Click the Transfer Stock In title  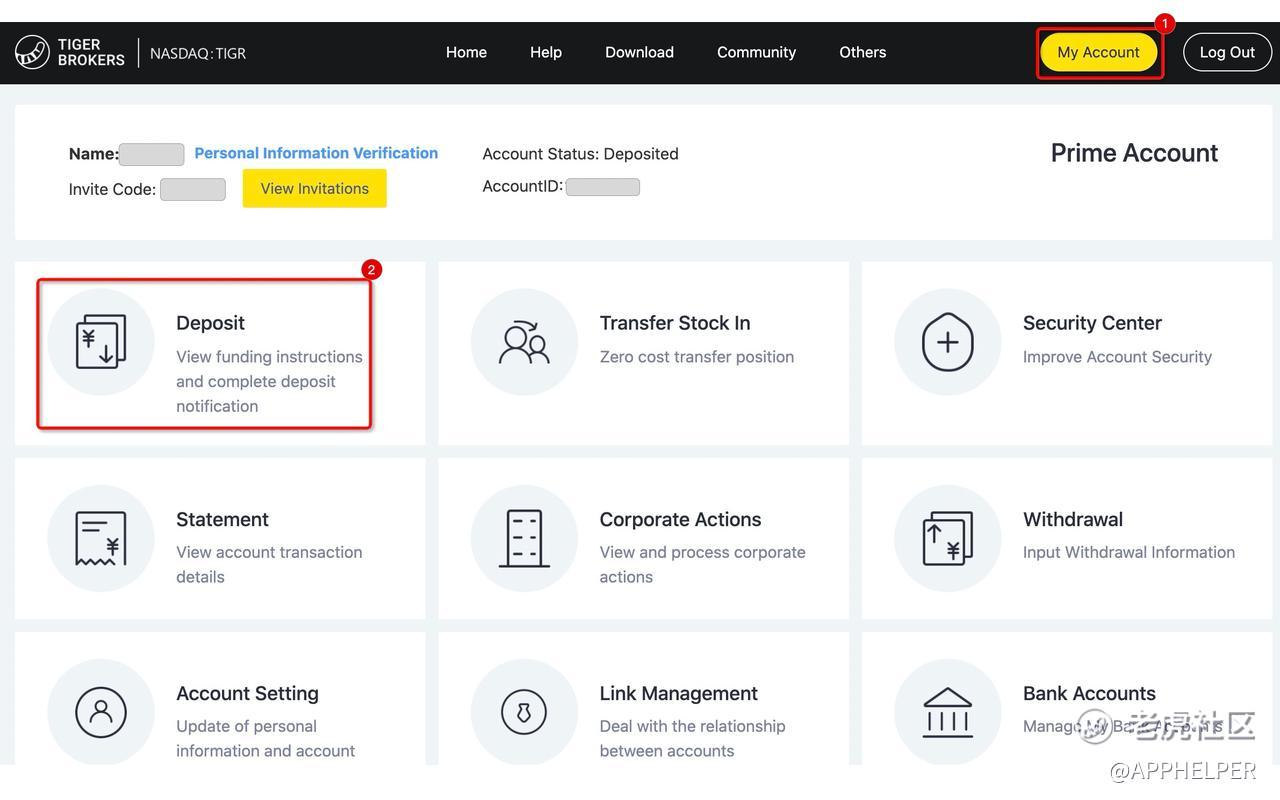click(x=675, y=323)
